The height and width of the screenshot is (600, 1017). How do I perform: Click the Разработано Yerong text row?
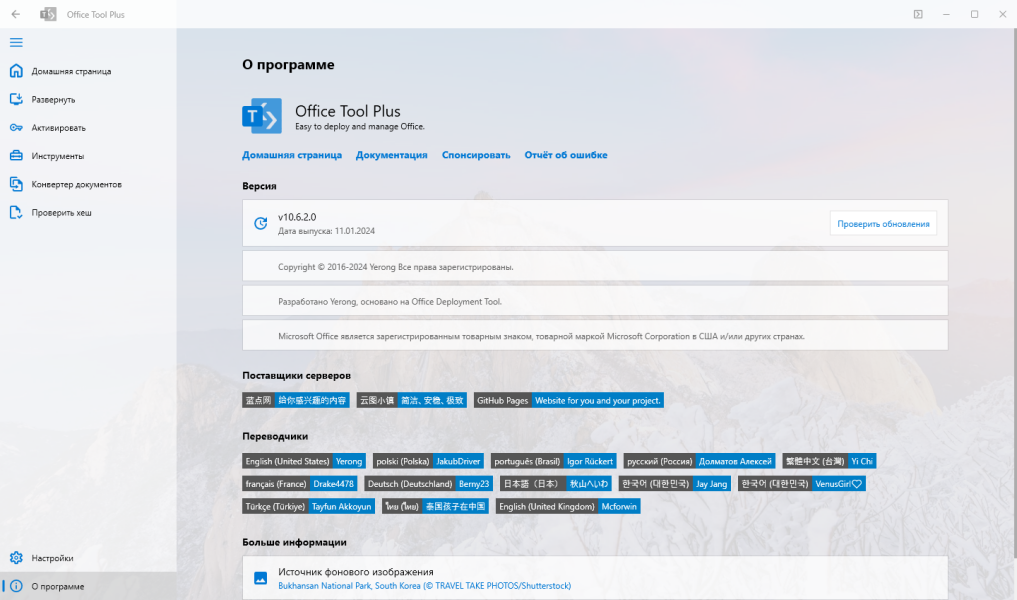click(x=595, y=302)
